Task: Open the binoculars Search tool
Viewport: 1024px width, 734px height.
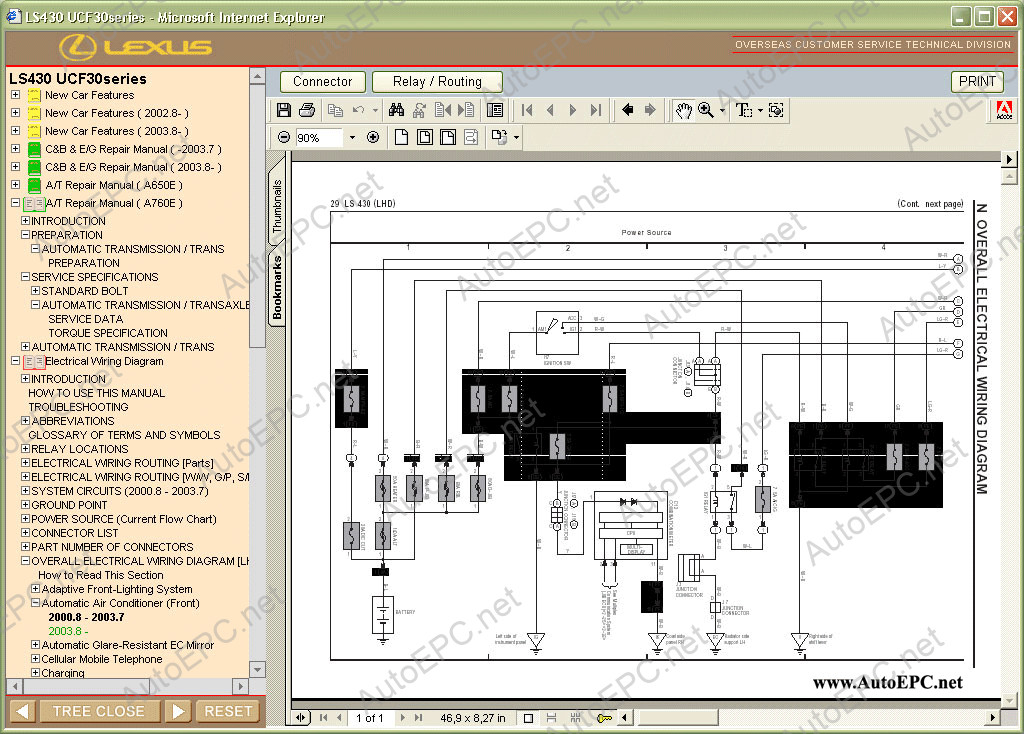Action: (x=396, y=110)
